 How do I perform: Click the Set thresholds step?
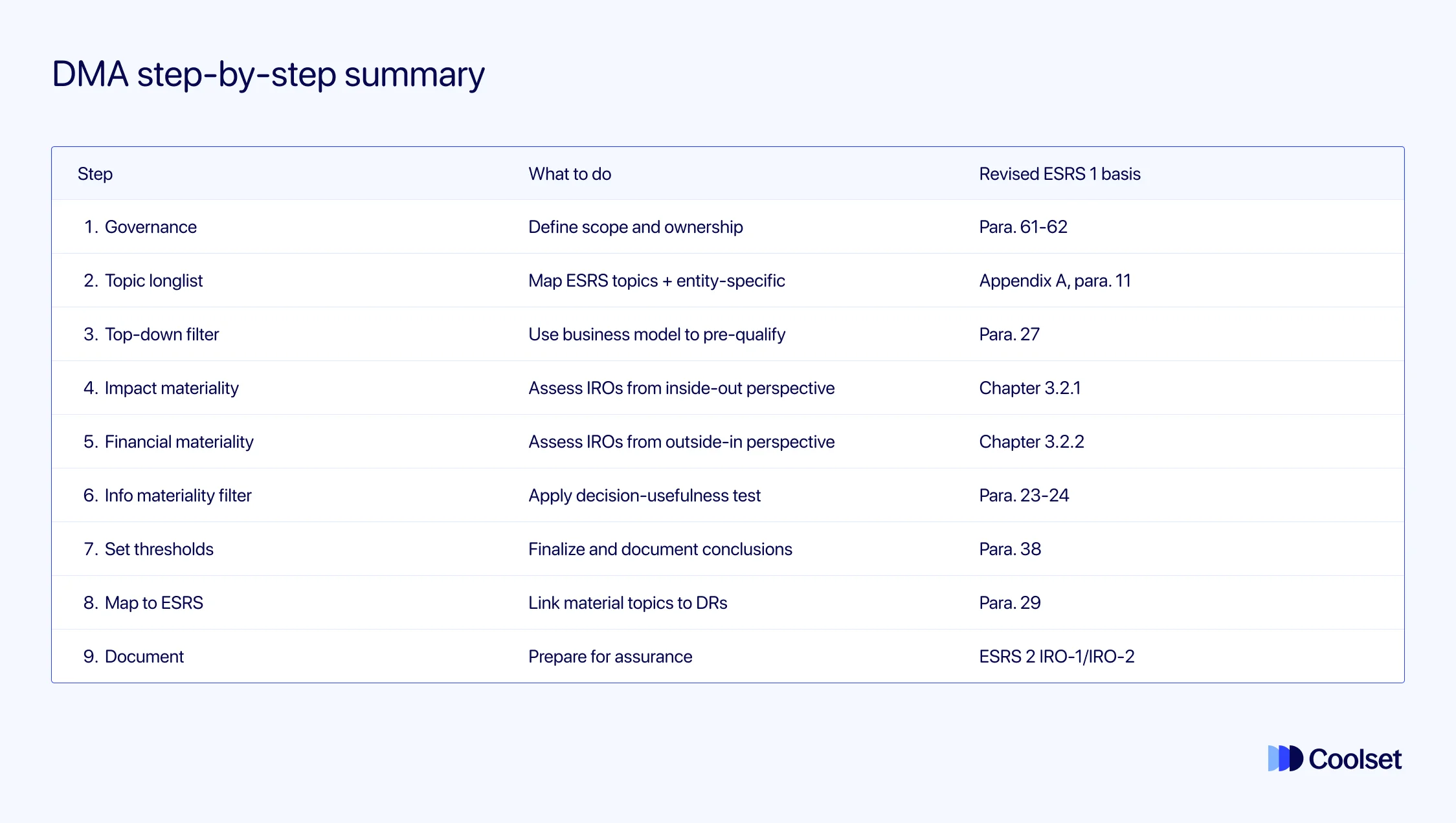coord(159,549)
